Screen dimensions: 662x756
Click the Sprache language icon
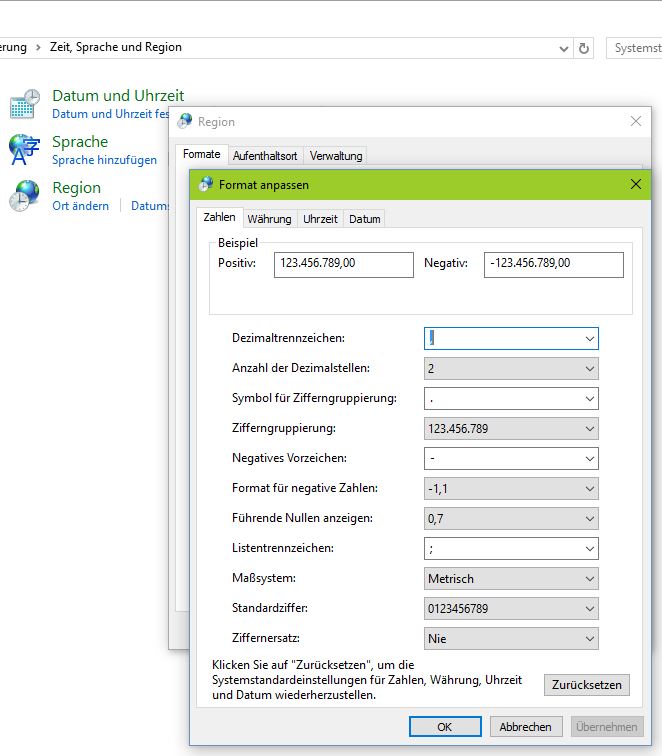24,150
